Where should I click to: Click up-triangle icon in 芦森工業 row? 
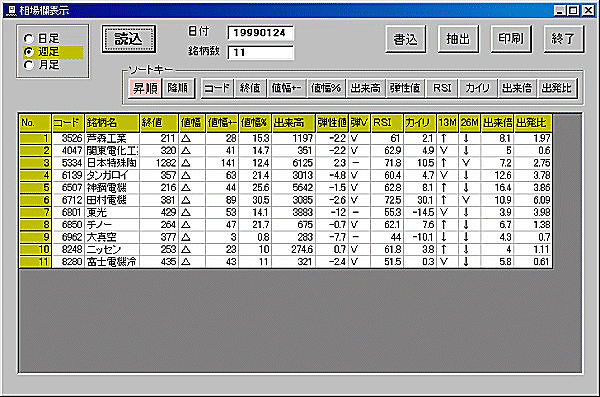186,139
